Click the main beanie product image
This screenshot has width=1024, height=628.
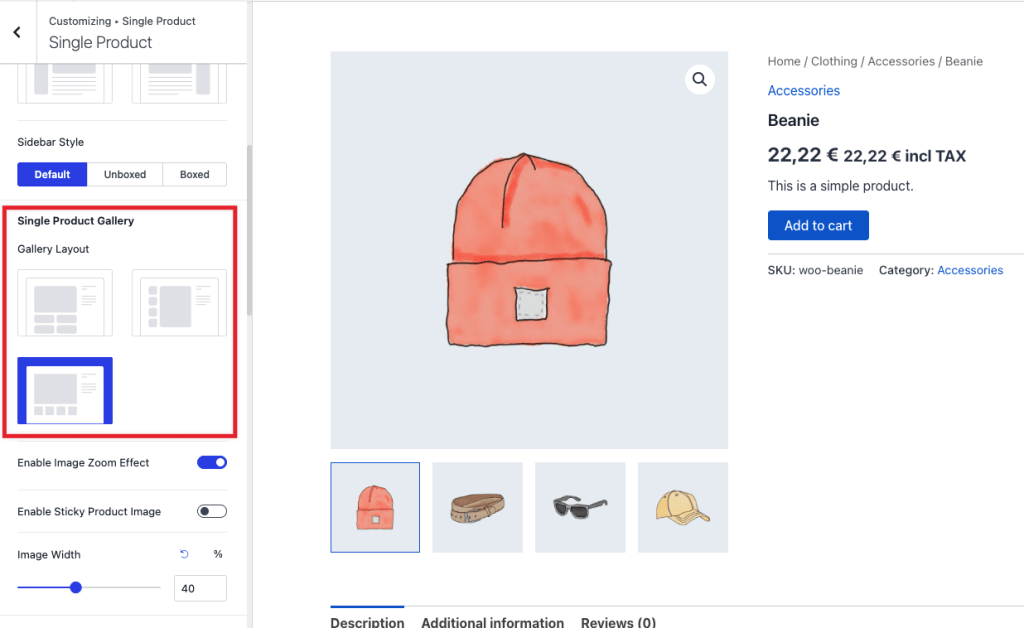click(x=529, y=250)
